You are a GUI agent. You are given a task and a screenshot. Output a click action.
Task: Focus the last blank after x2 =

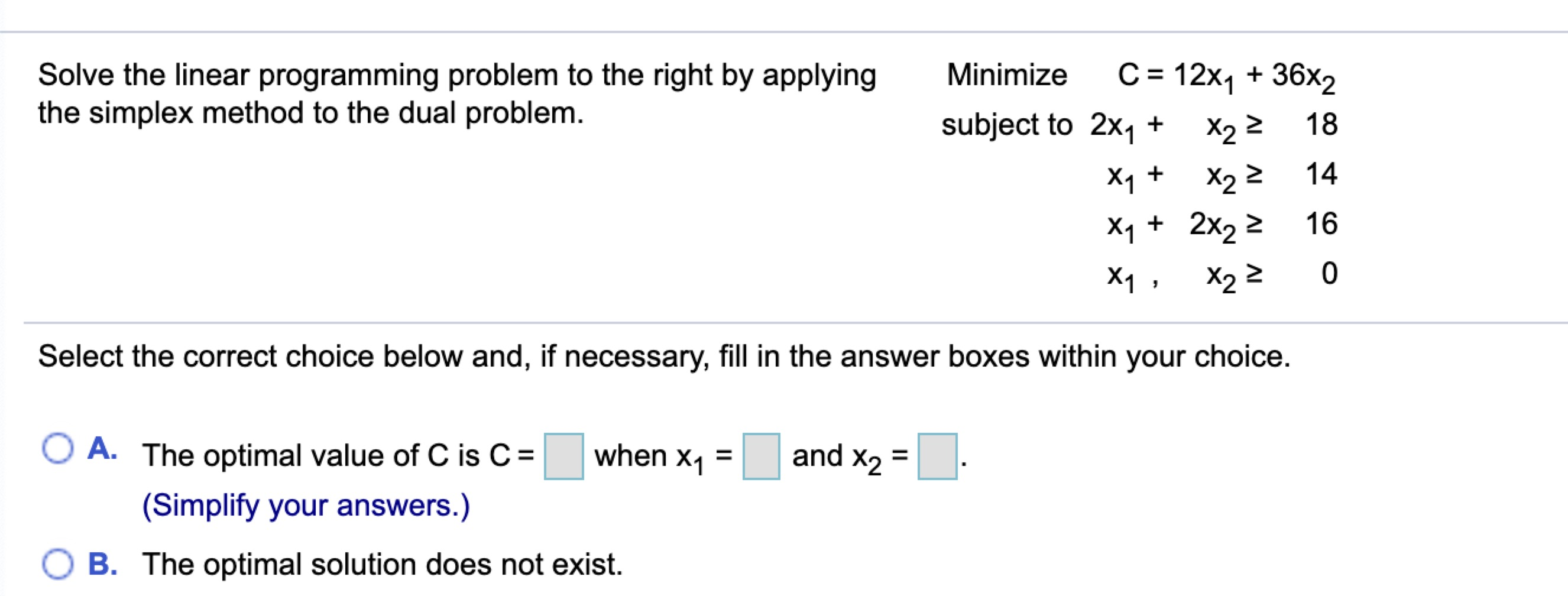[x=937, y=455]
